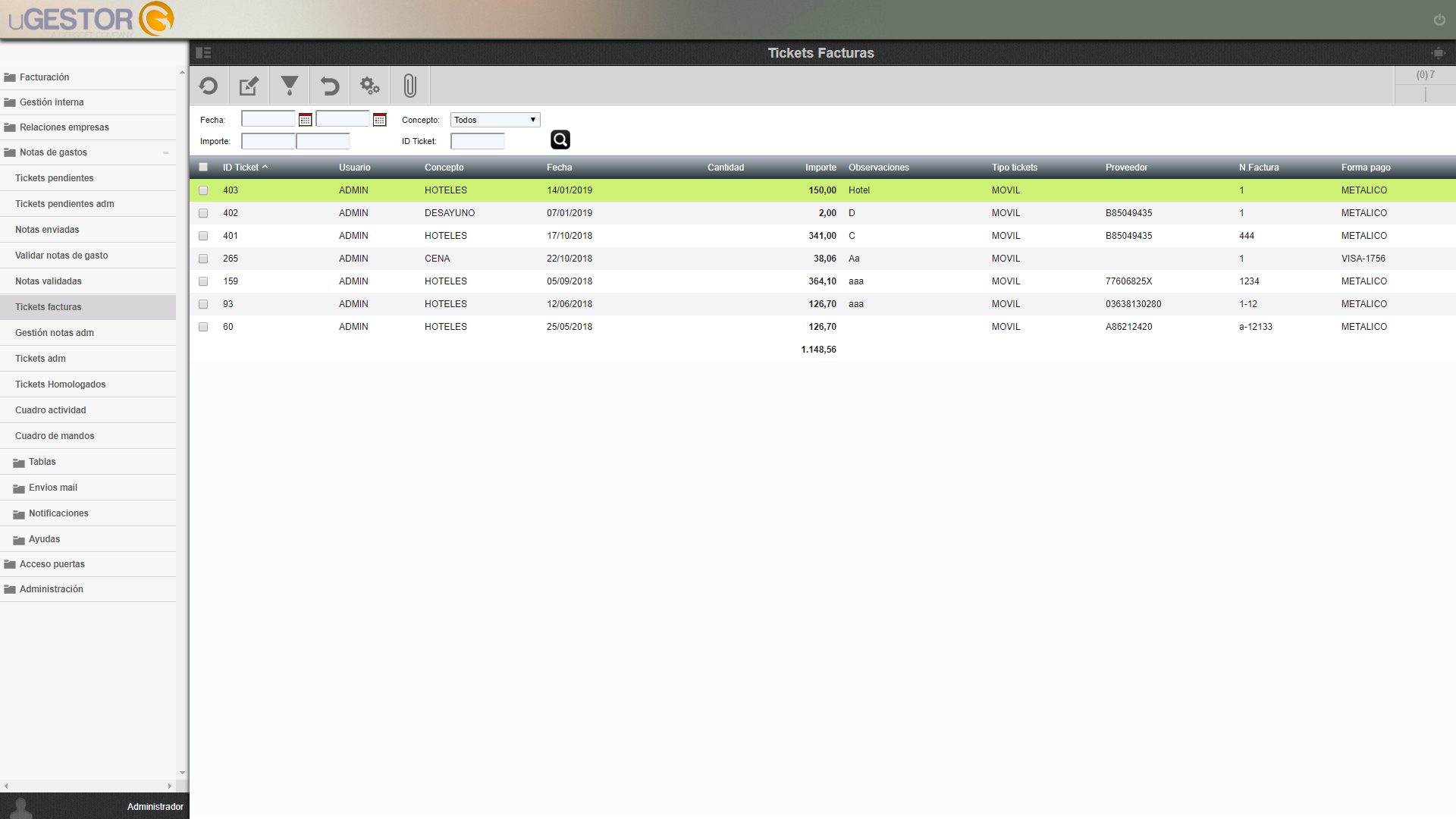Sort by the Forma pago column header
Viewport: 1456px width, 819px height.
coord(1366,168)
